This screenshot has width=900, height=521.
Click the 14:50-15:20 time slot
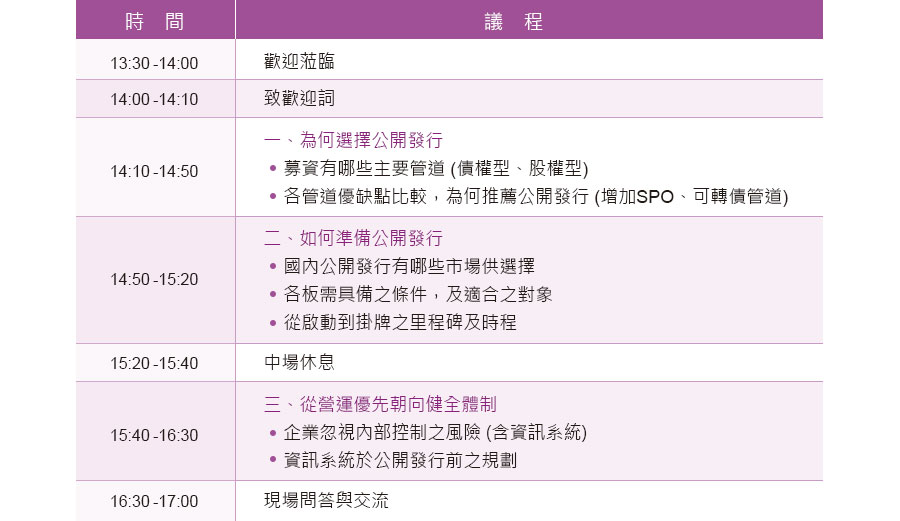click(x=155, y=280)
